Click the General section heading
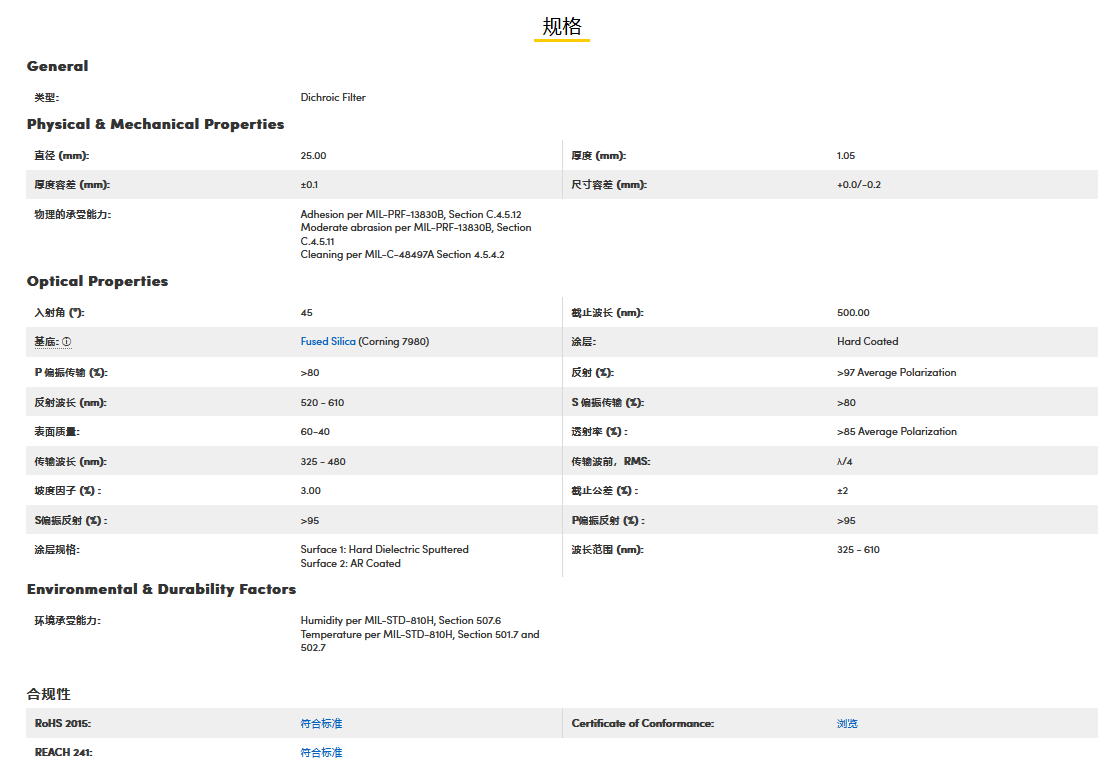Viewport: 1104px width, 784px height. [57, 66]
